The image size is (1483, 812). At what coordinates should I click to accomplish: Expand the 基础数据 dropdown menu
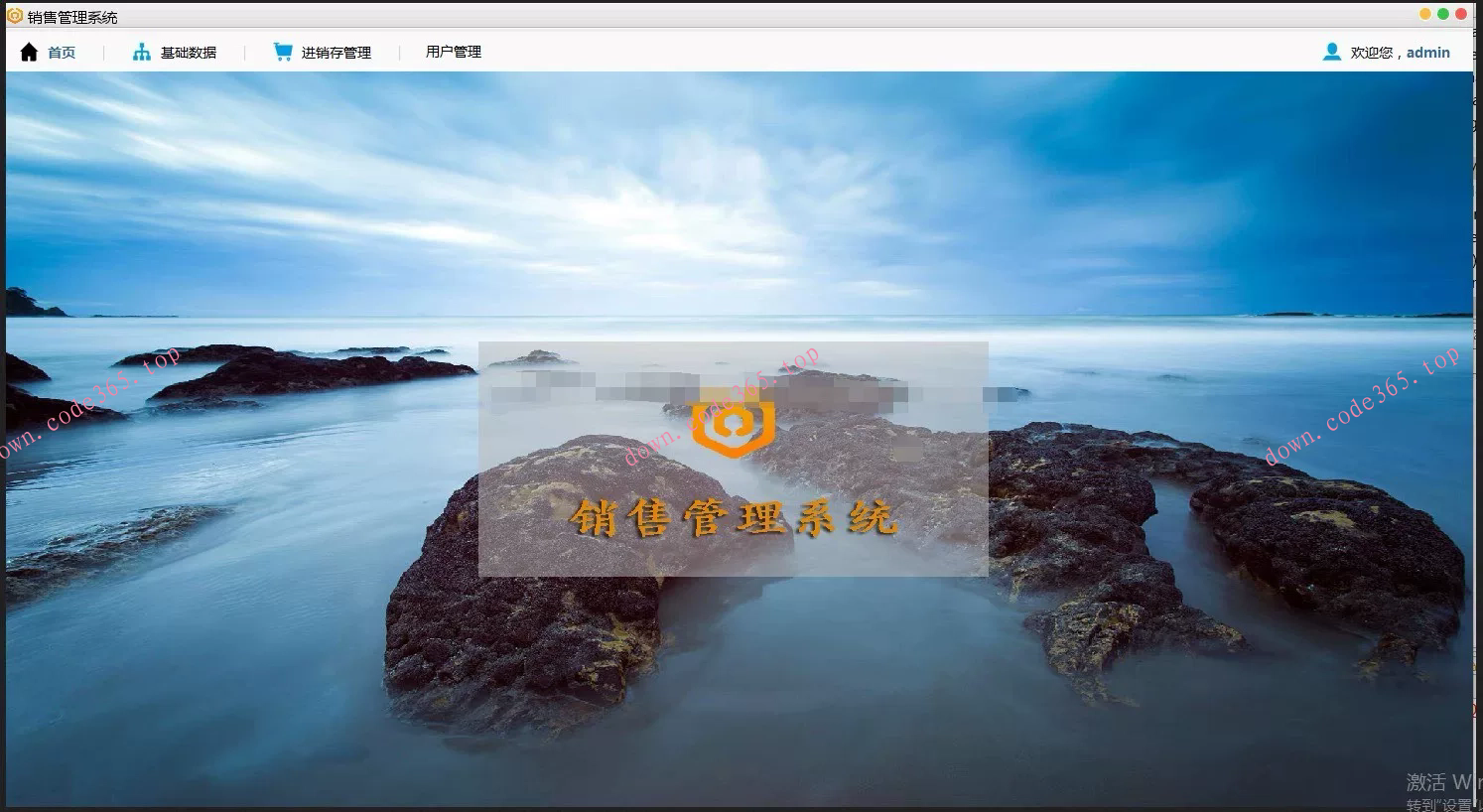(x=189, y=52)
